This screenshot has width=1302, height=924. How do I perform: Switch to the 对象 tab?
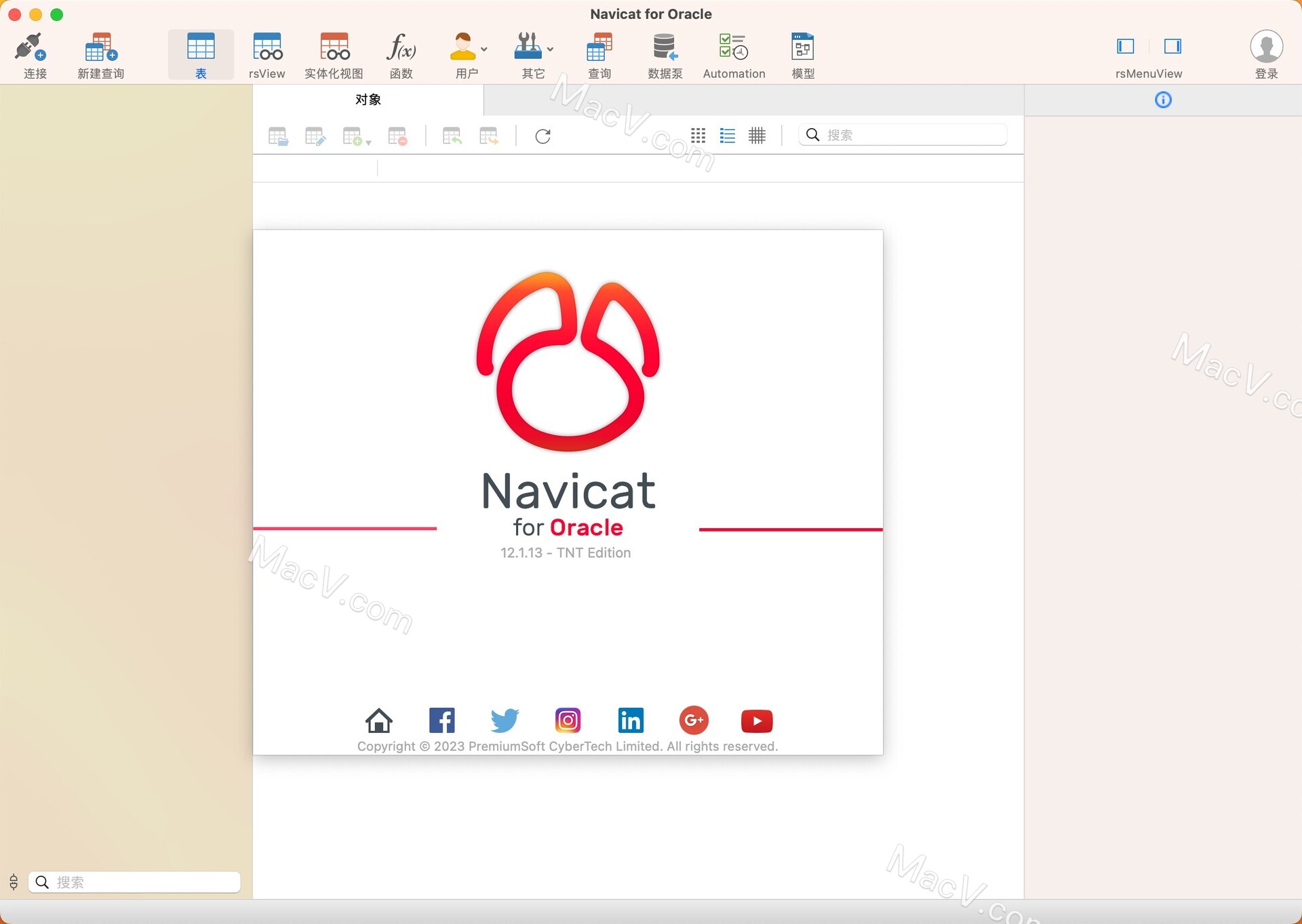[x=368, y=100]
